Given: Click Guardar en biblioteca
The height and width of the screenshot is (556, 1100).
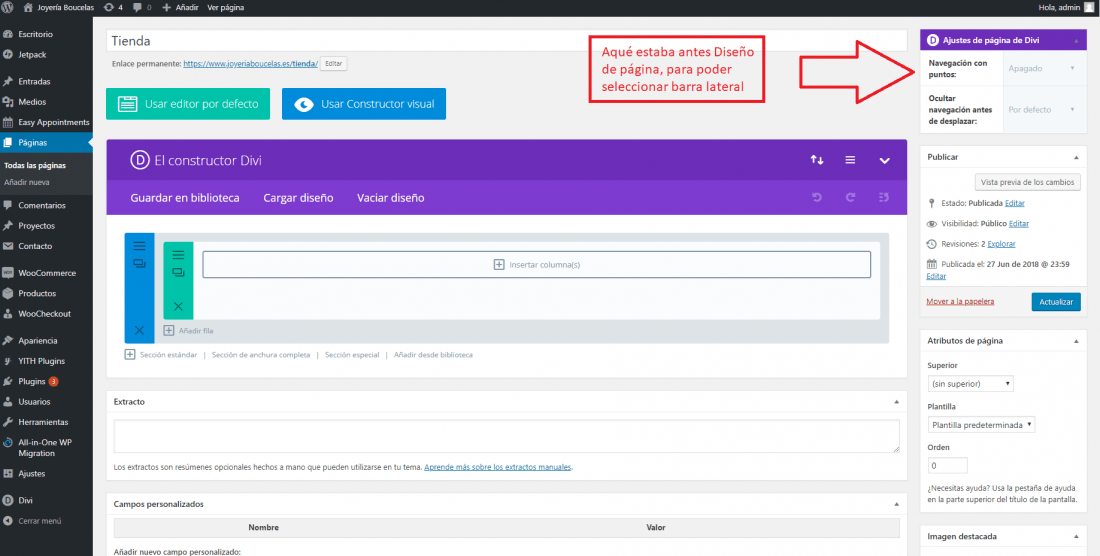Looking at the screenshot, I should click(x=185, y=198).
